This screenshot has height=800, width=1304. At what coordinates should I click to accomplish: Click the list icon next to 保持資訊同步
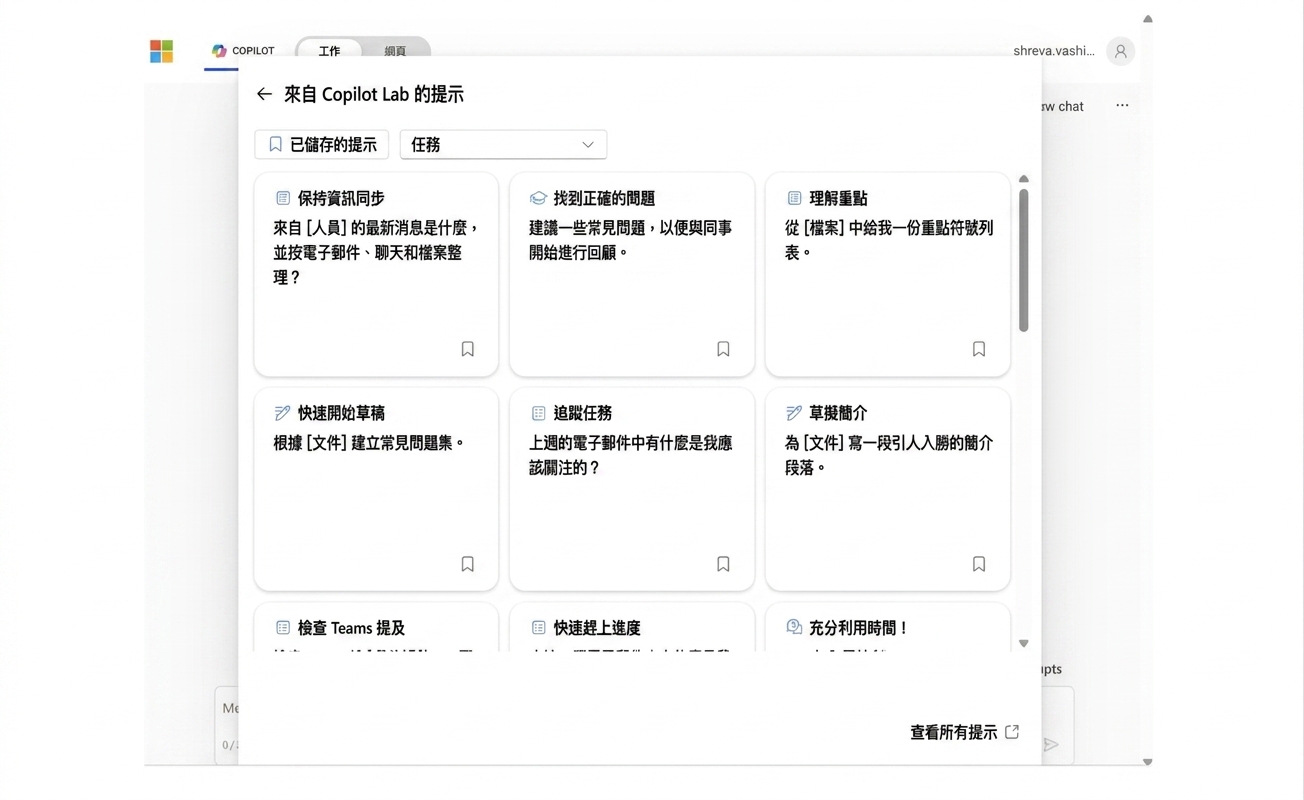(x=283, y=198)
